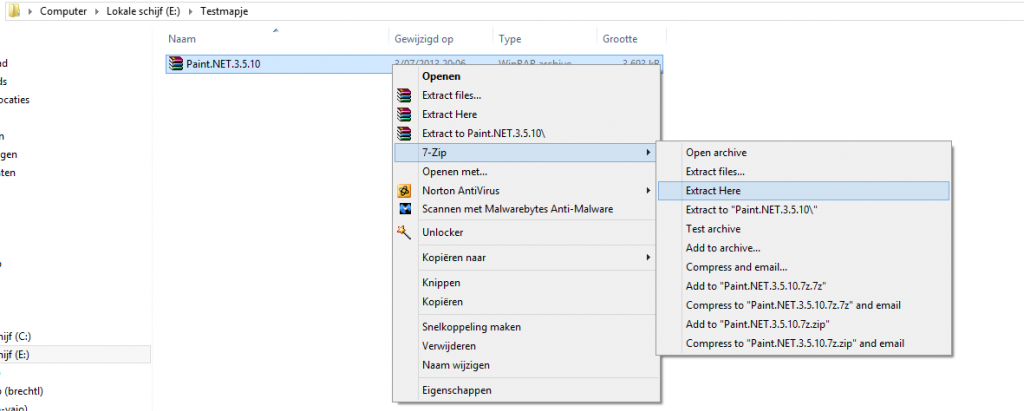Click breadcrumb arrow after Computer
This screenshot has height=411, width=1024.
[x=98, y=12]
